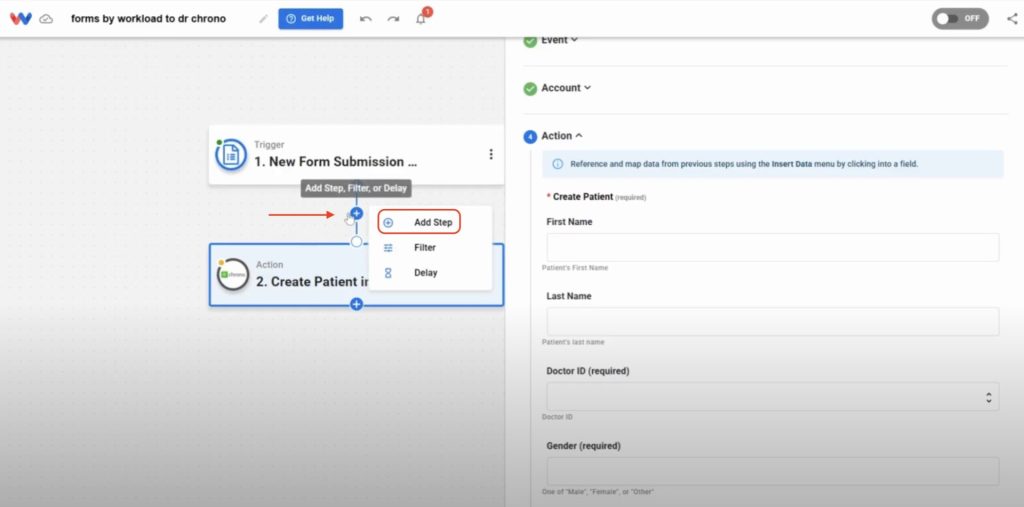
Task: Click the 'Patient's First Name' helper text
Action: click(x=575, y=268)
